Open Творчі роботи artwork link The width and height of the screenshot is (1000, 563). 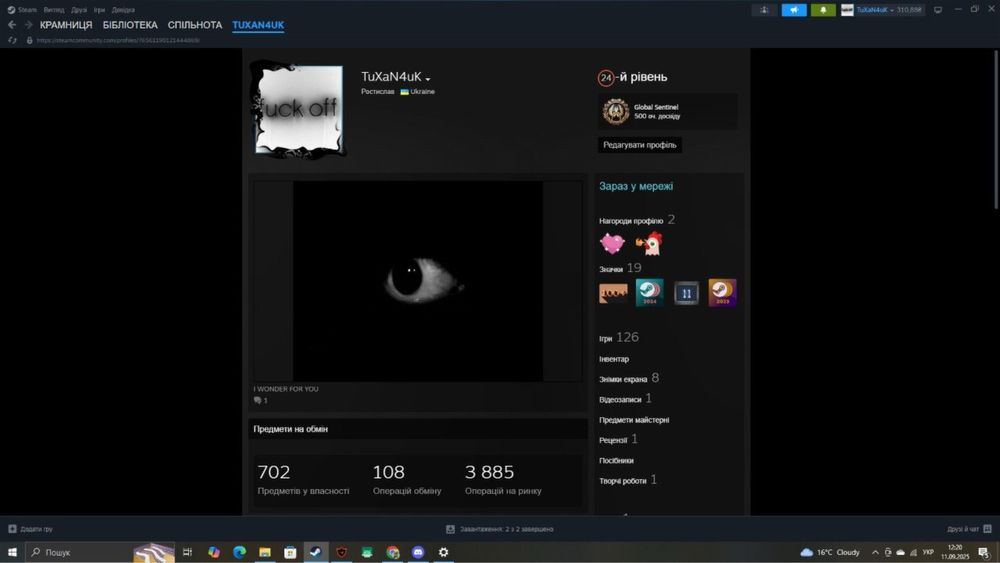point(628,480)
